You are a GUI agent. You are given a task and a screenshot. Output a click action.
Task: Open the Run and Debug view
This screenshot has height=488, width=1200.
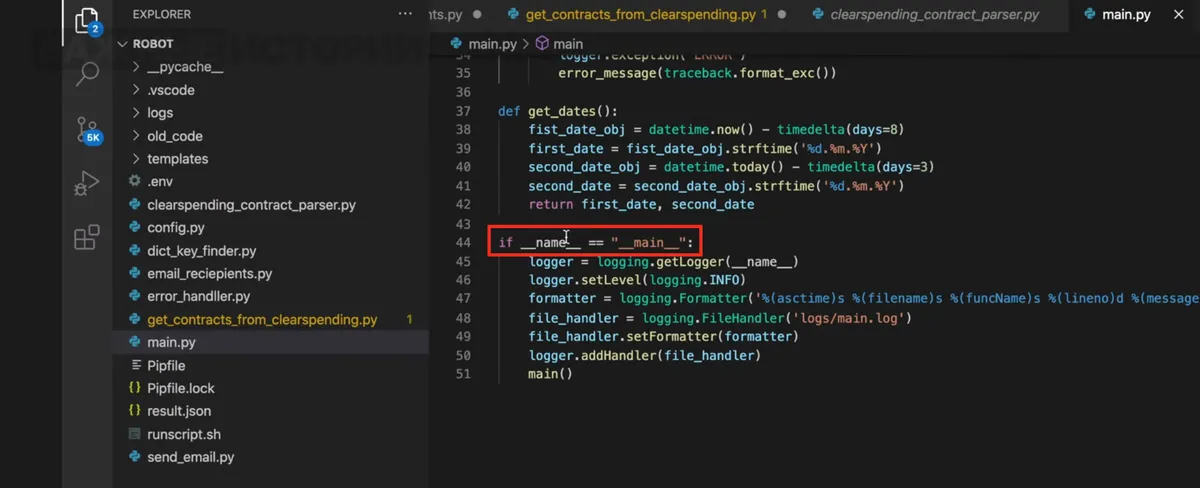point(87,183)
